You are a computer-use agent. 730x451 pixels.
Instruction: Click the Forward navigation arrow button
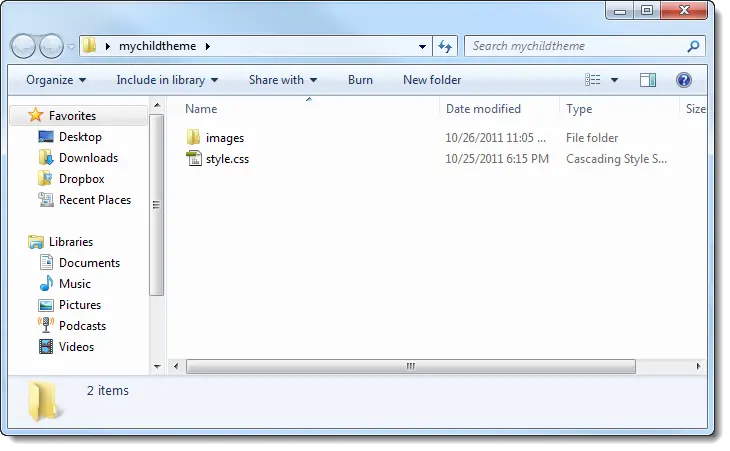(51, 46)
